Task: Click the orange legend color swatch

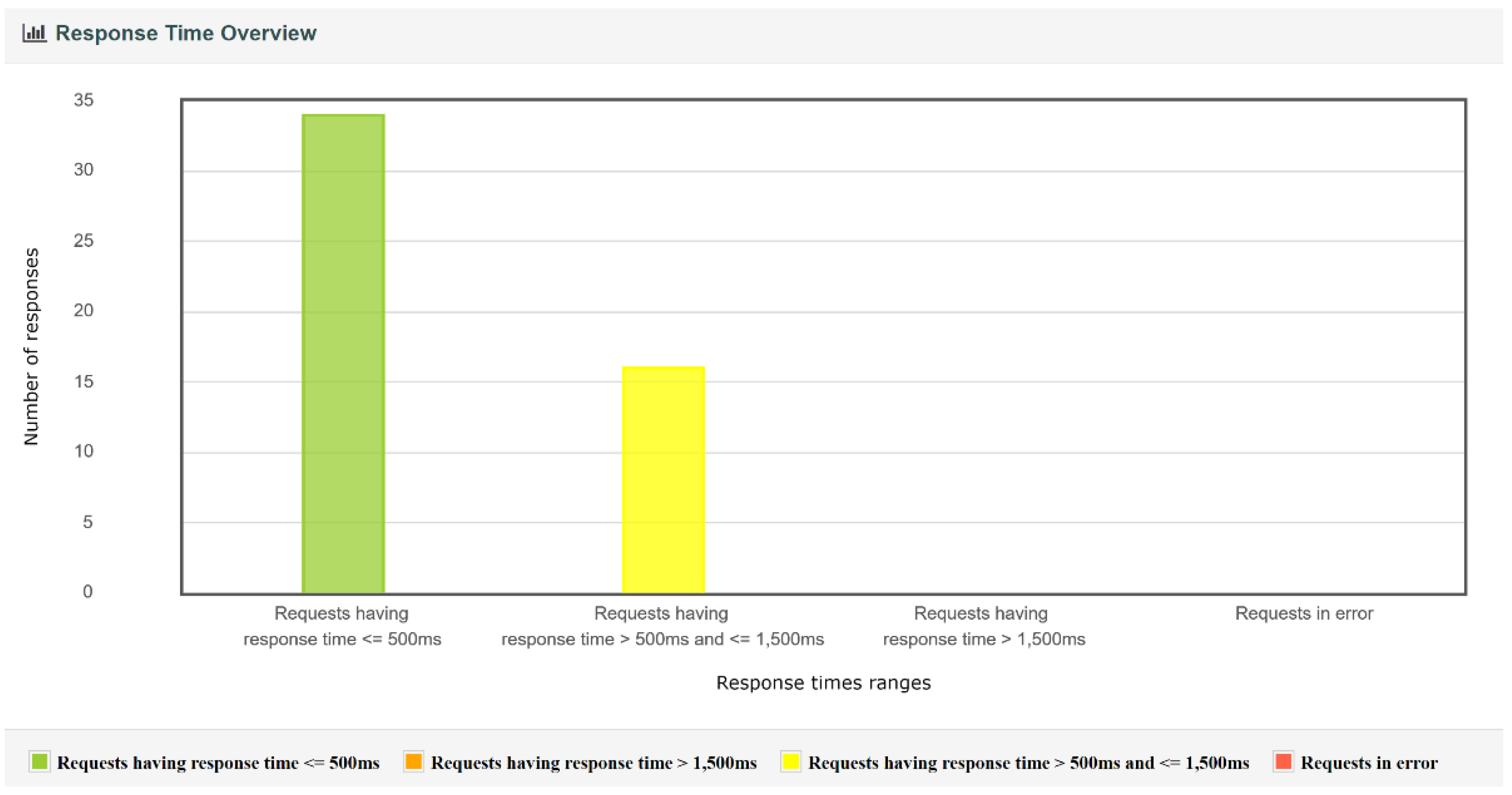Action: [x=413, y=761]
